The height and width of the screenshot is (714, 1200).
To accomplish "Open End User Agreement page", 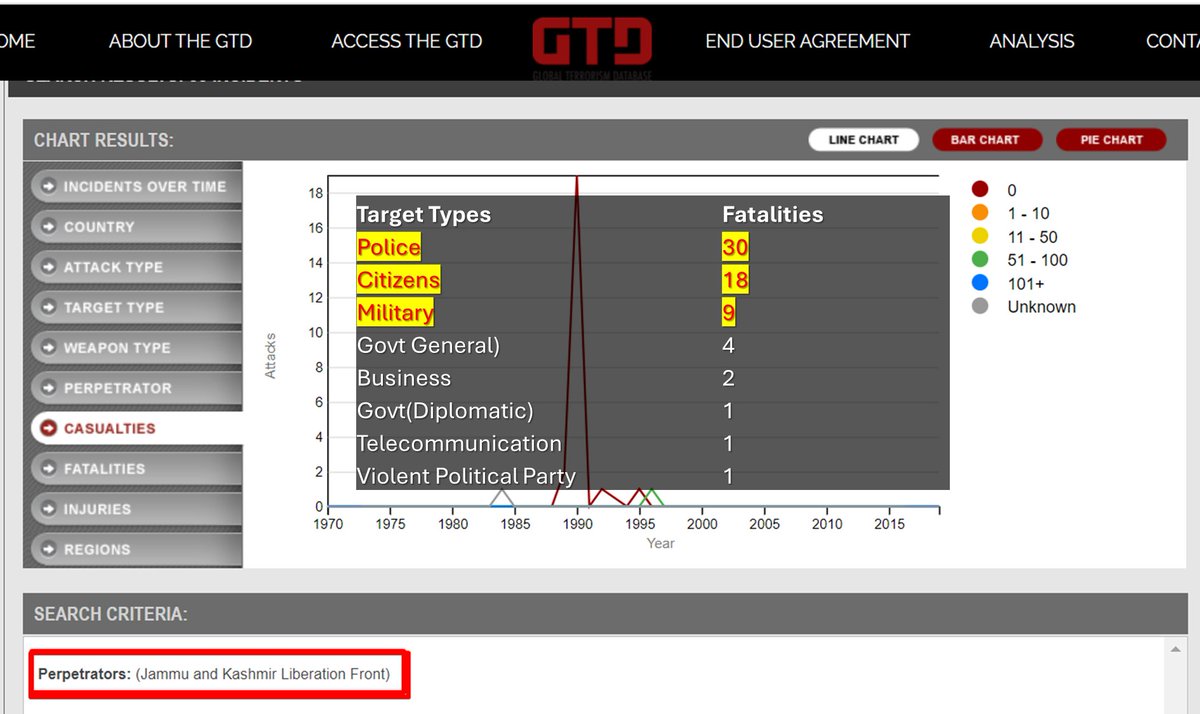I will click(807, 41).
